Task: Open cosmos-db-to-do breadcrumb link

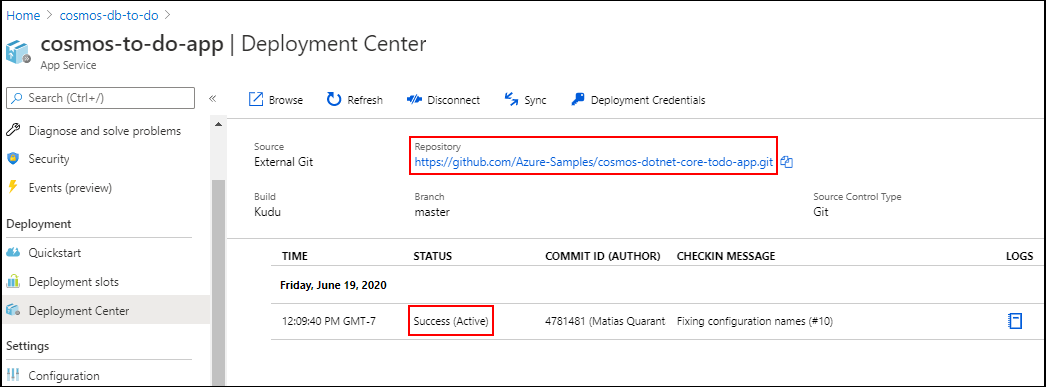Action: 109,15
